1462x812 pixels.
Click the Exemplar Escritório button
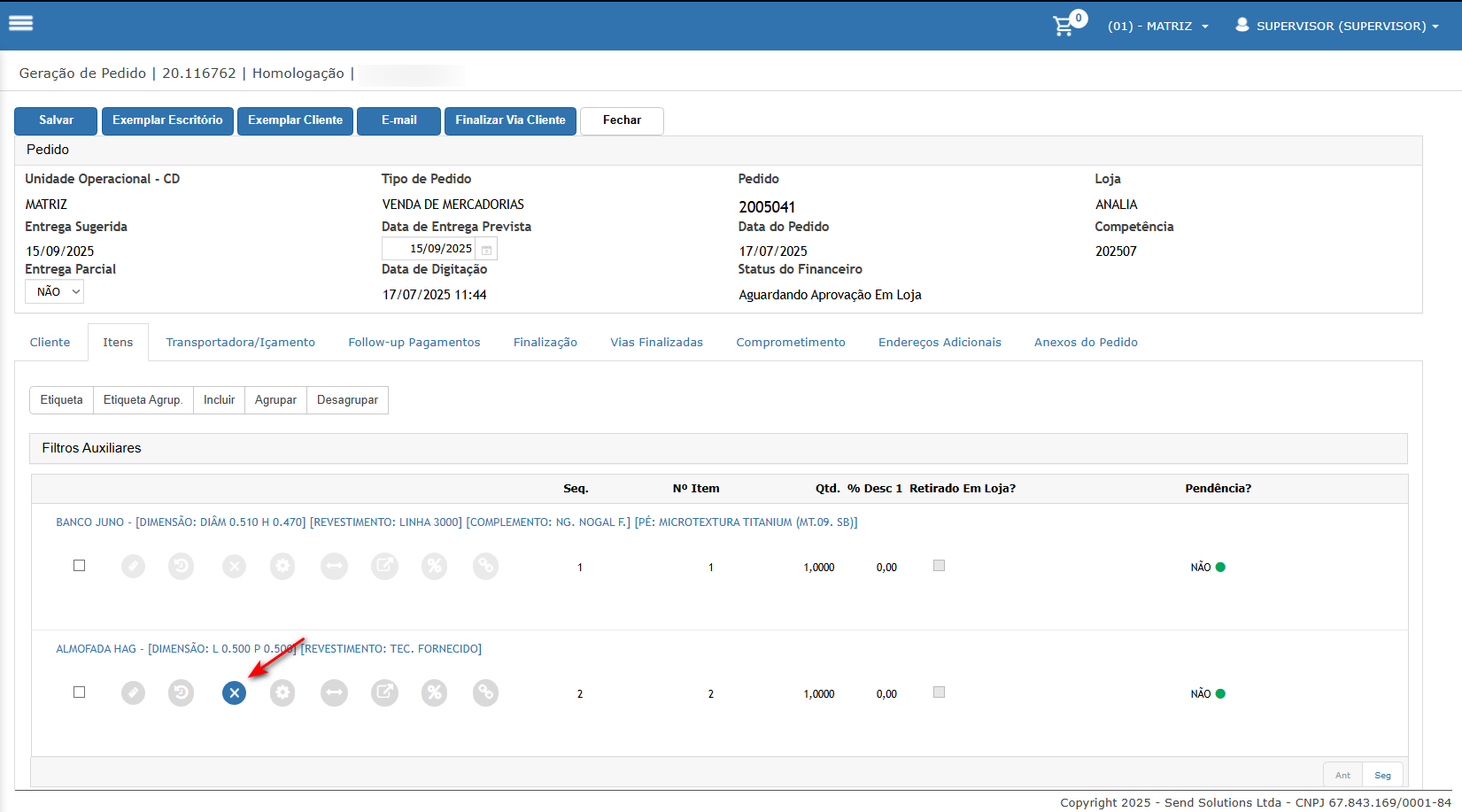coord(167,120)
